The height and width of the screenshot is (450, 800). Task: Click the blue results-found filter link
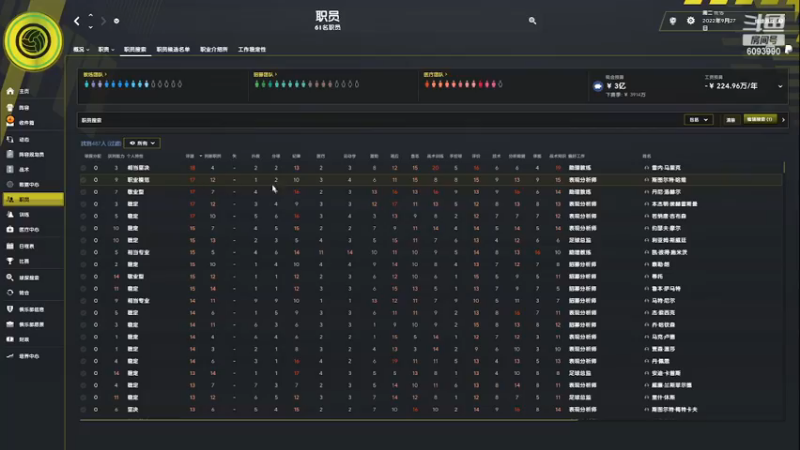point(101,143)
